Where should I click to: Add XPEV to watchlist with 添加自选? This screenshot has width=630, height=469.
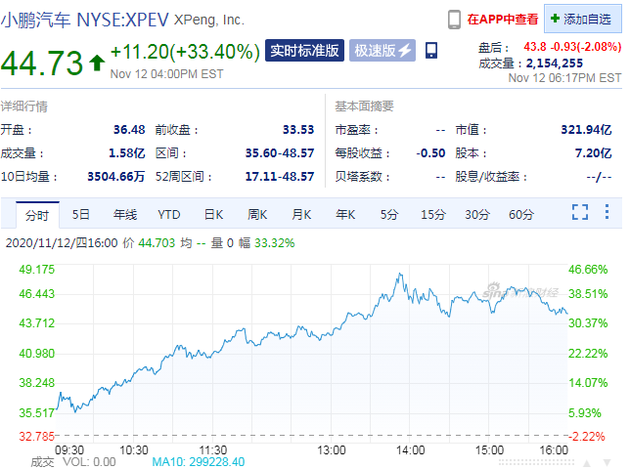pyautogui.click(x=583, y=18)
